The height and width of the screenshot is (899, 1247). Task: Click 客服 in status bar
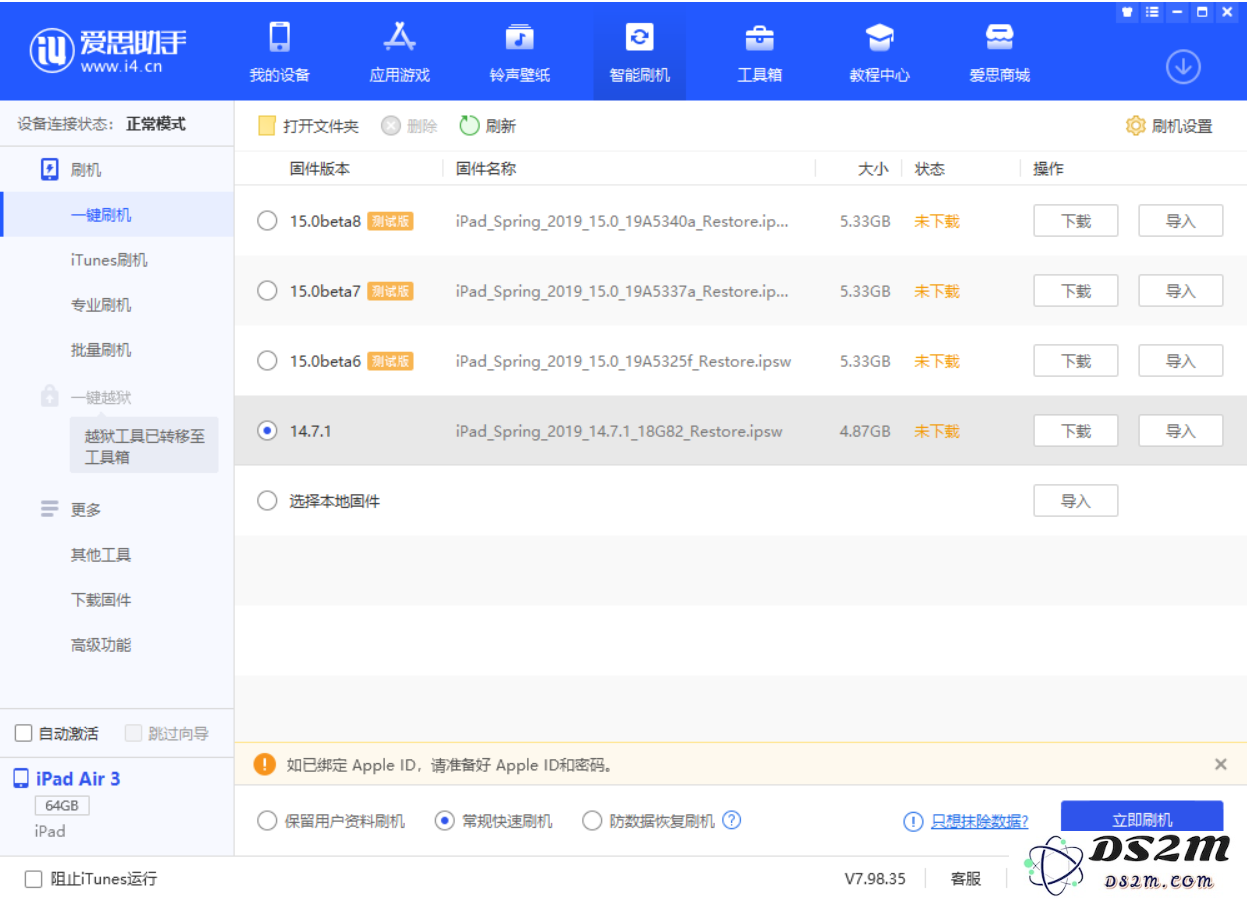pyautogui.click(x=965, y=879)
